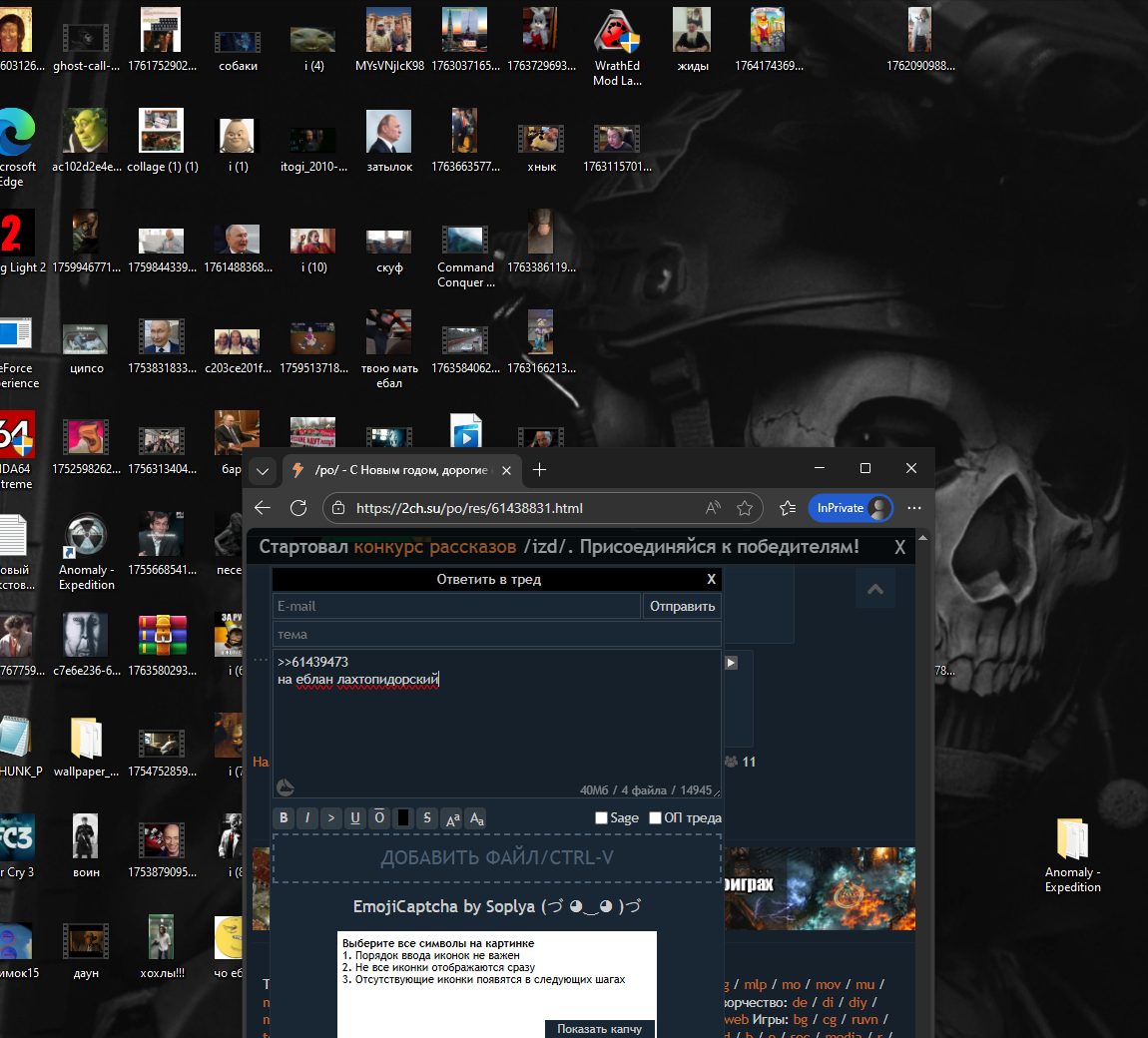Select the WinRAR archive 1763580293
Image resolution: width=1148 pixels, height=1038 pixels.
pyautogui.click(x=163, y=644)
